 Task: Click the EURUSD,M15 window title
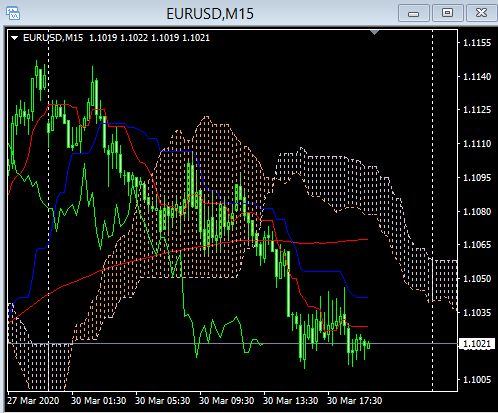(210, 14)
